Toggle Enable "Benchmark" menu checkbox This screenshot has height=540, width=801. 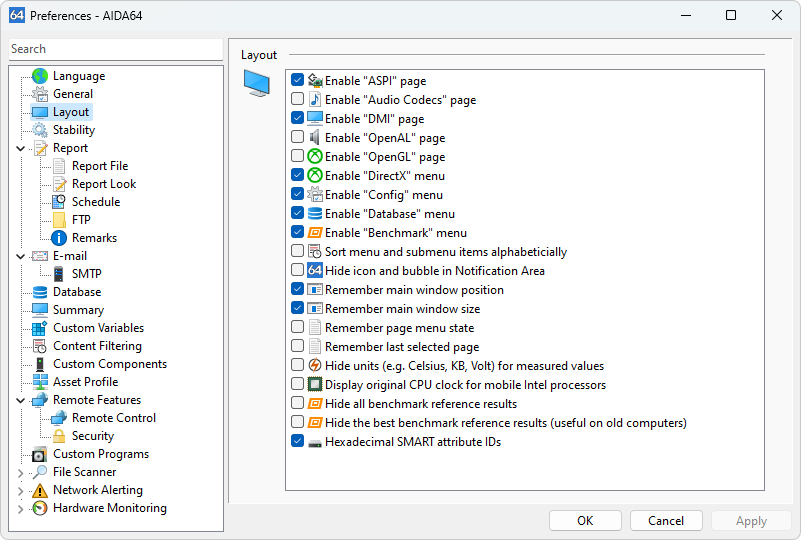tap(297, 232)
